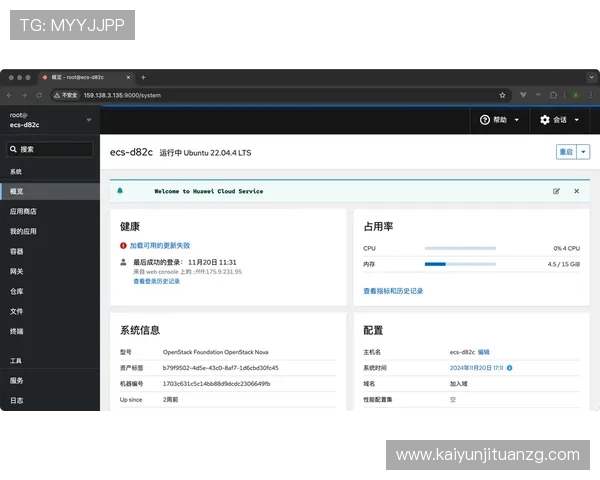Click 加入域 domain link

(458, 384)
